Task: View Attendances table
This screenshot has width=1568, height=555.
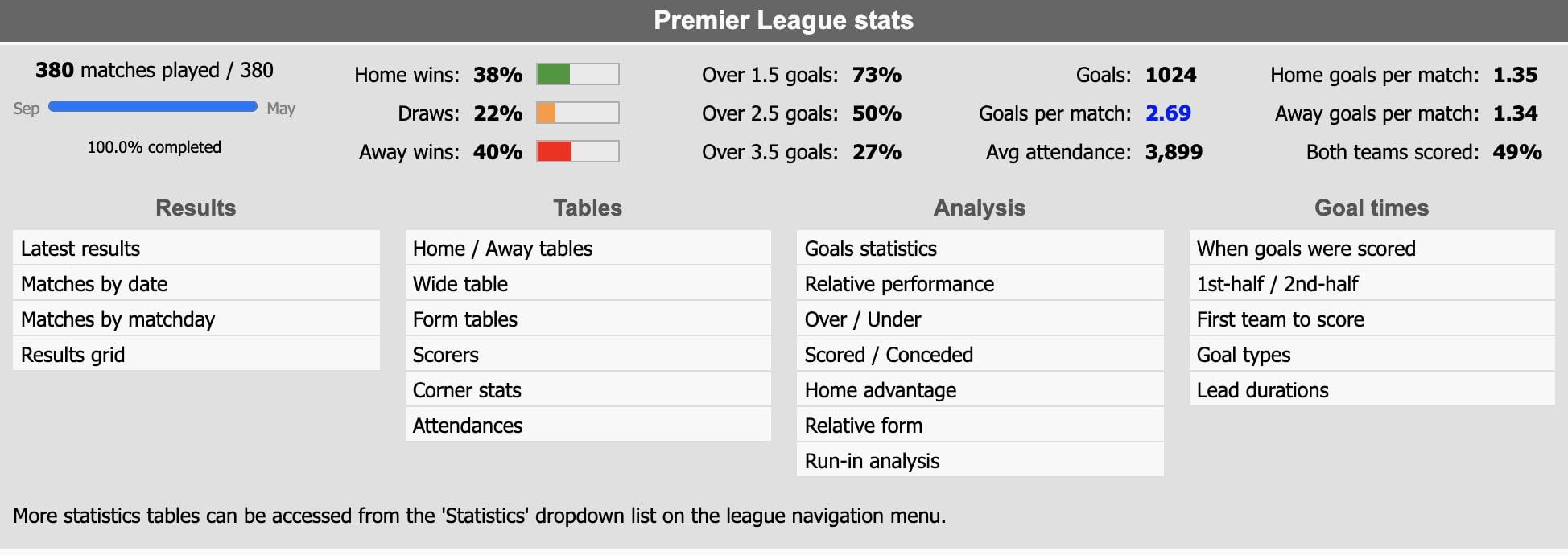Action: point(588,425)
